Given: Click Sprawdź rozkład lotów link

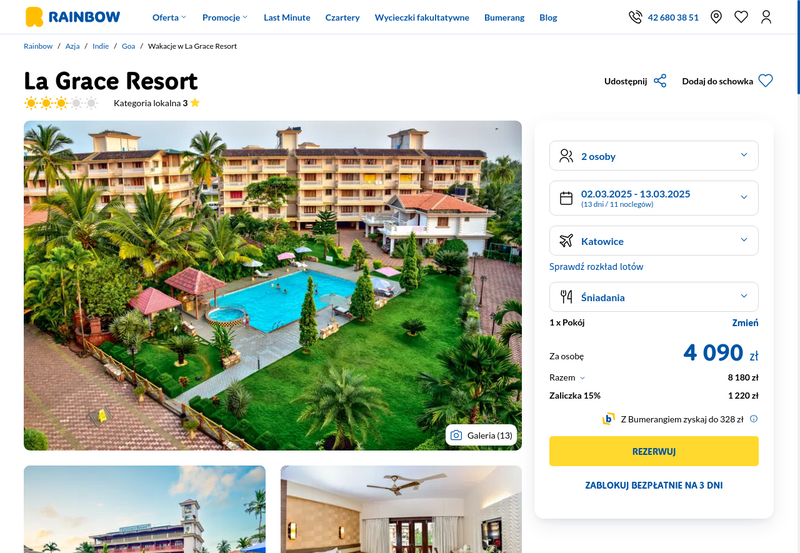Looking at the screenshot, I should pos(596,266).
